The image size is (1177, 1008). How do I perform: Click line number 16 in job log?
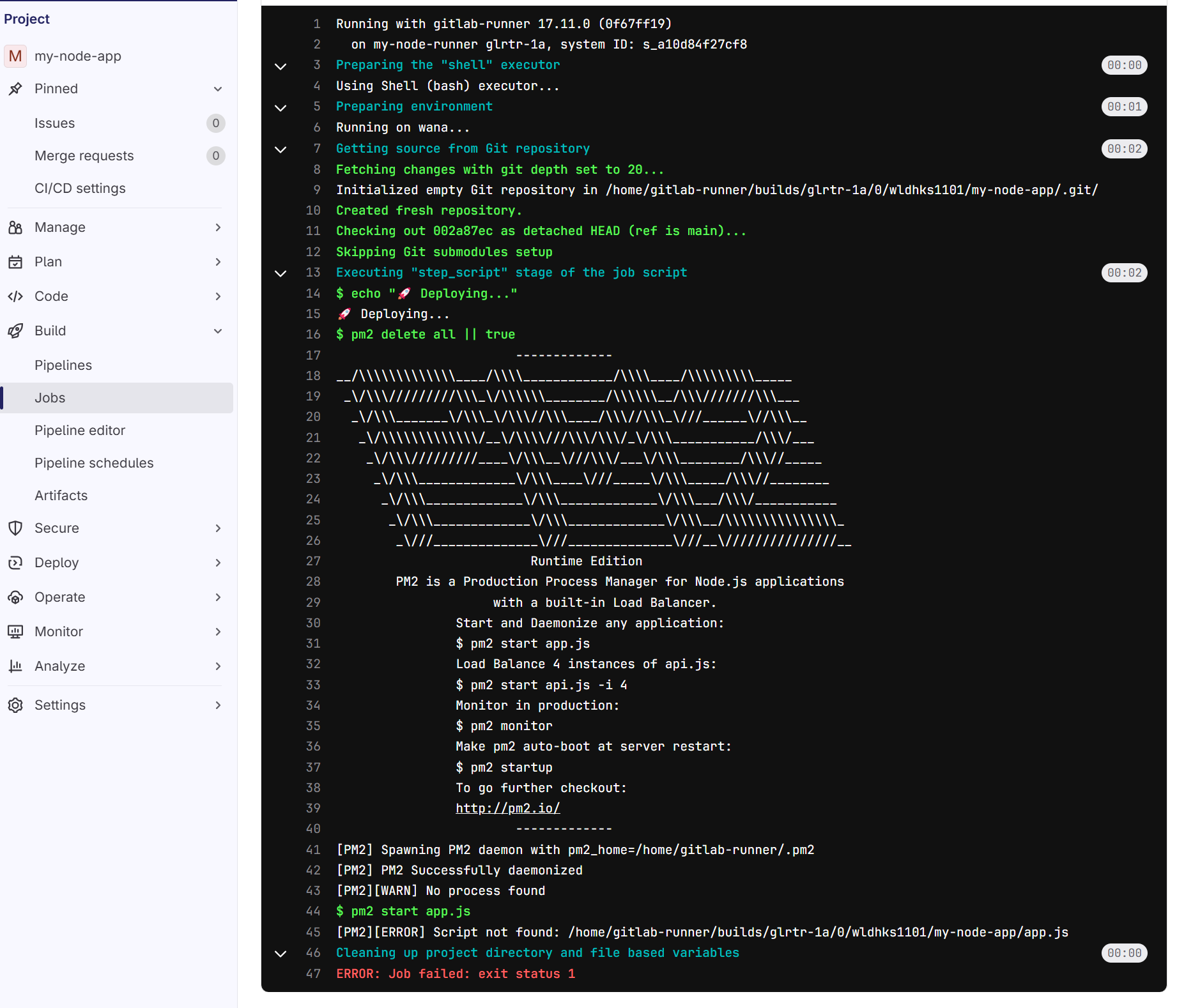pyautogui.click(x=313, y=334)
